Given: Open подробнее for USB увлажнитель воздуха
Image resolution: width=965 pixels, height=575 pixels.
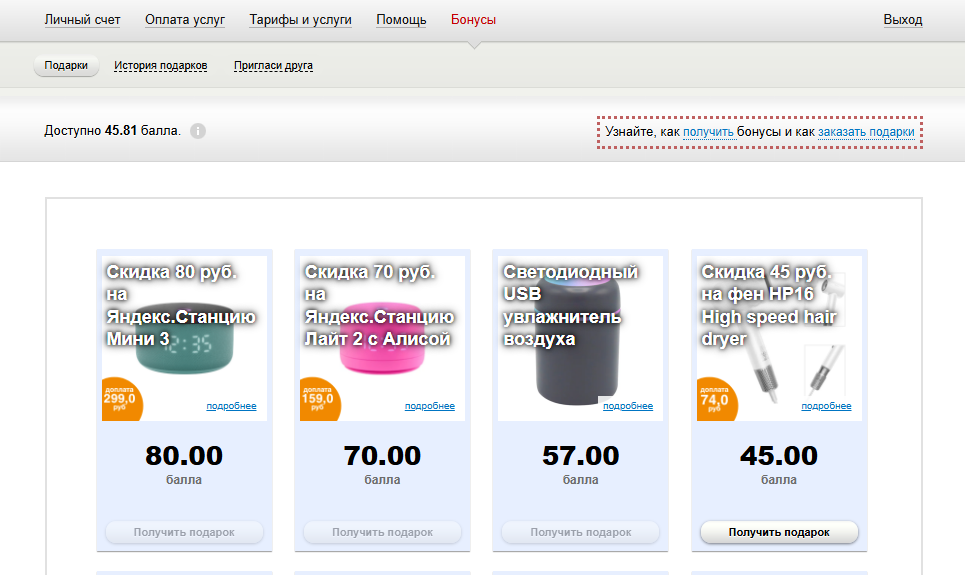Looking at the screenshot, I should pyautogui.click(x=628, y=406).
